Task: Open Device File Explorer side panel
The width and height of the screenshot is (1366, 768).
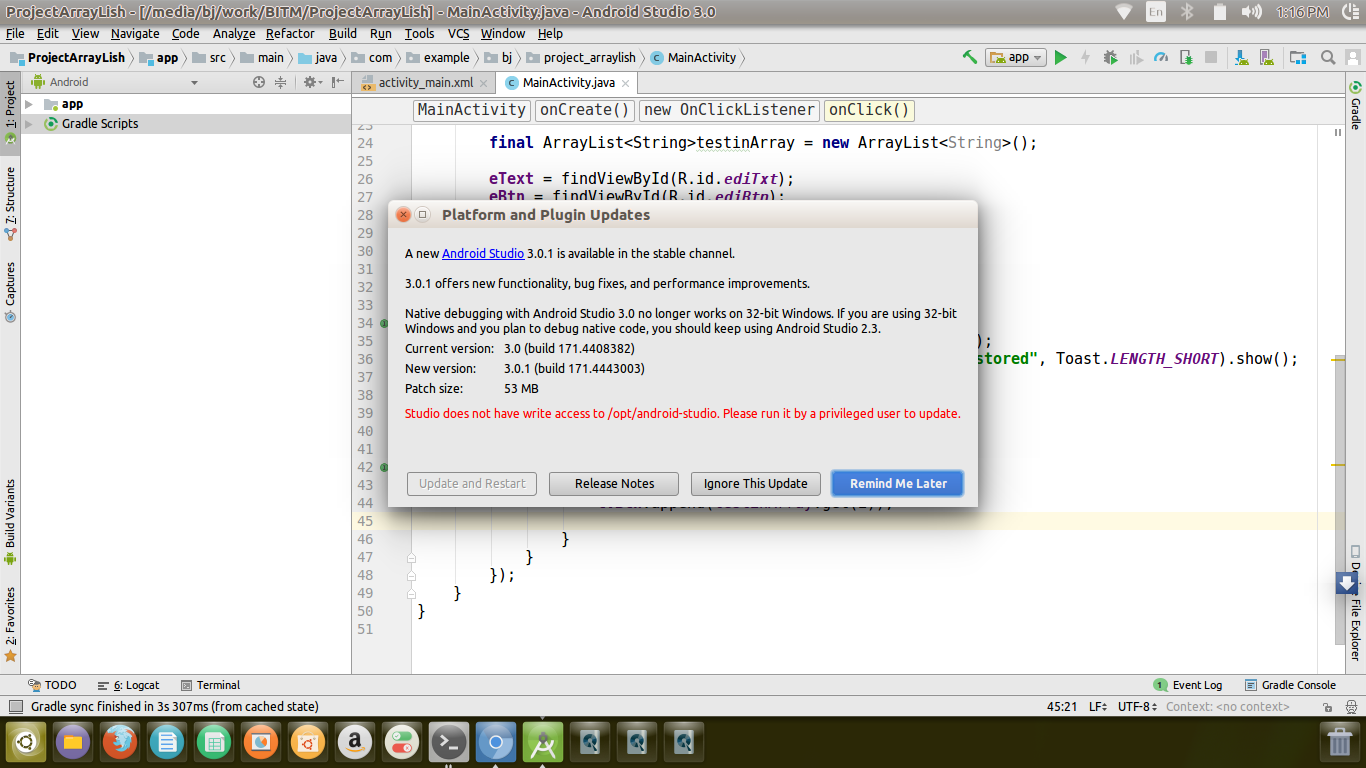Action: pyautogui.click(x=1356, y=603)
